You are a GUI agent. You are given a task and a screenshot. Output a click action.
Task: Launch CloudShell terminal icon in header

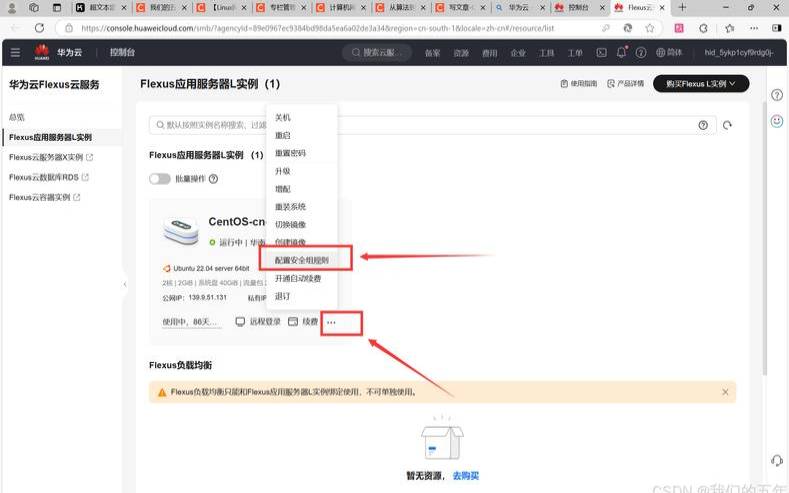pyautogui.click(x=601, y=52)
